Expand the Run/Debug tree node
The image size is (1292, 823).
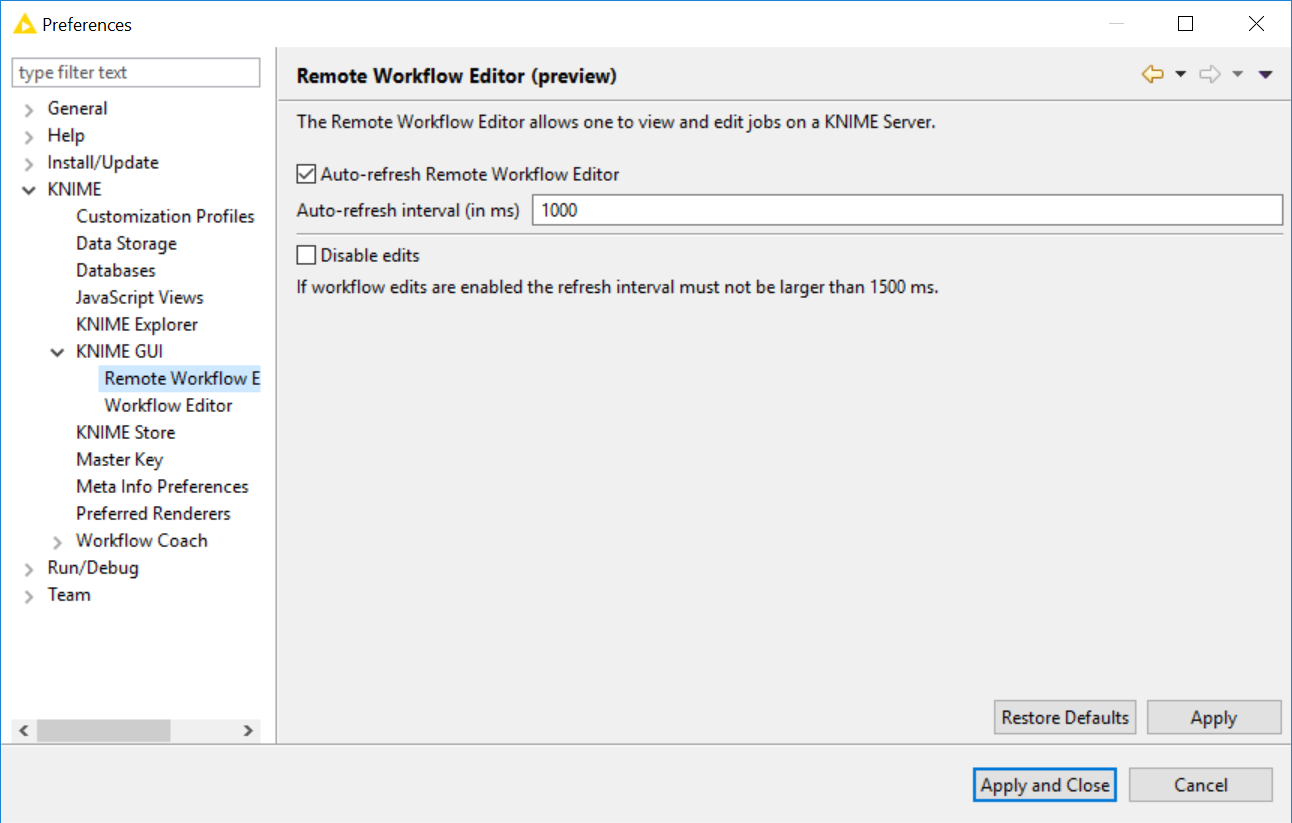[29, 569]
